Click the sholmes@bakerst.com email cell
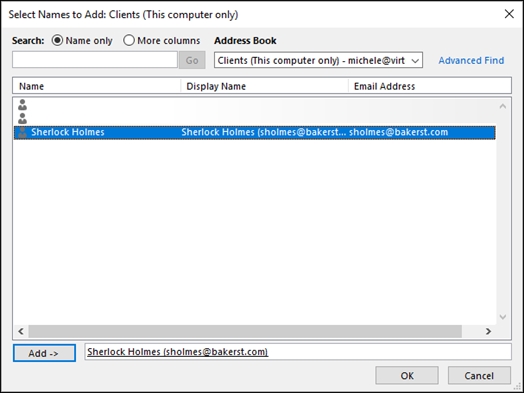The height and width of the screenshot is (393, 524). click(398, 132)
